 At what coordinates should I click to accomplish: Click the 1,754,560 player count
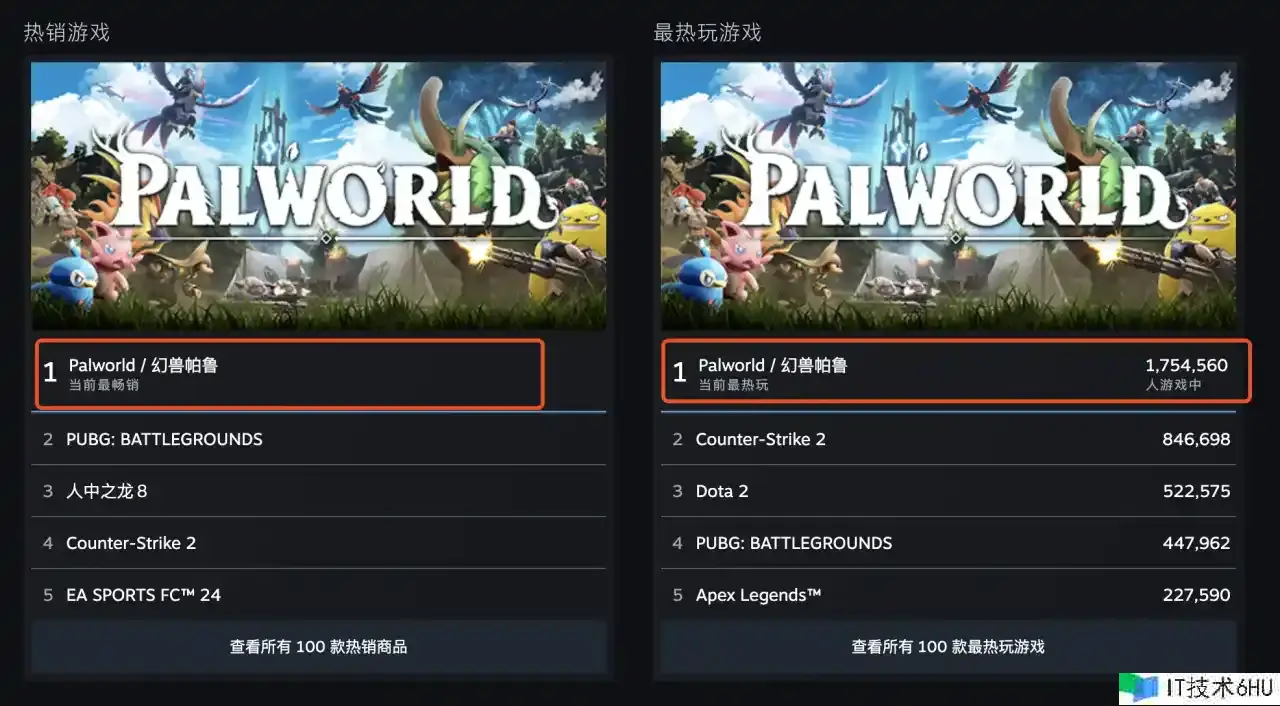(x=1186, y=365)
